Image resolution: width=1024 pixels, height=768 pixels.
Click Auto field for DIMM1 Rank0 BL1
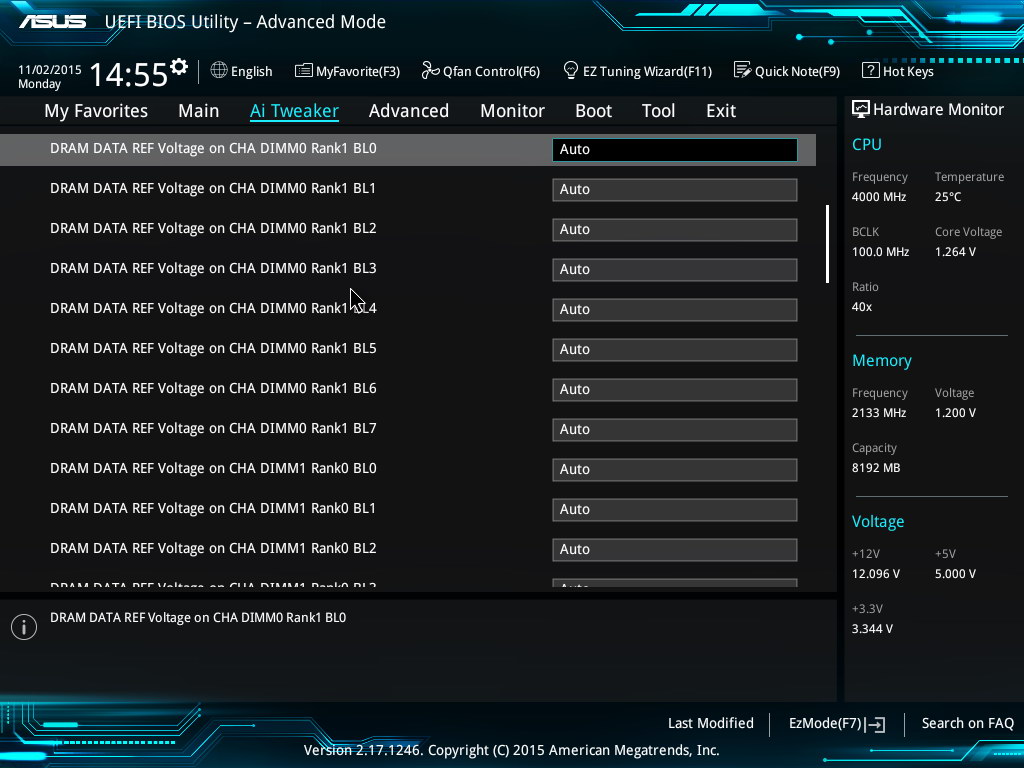point(674,509)
